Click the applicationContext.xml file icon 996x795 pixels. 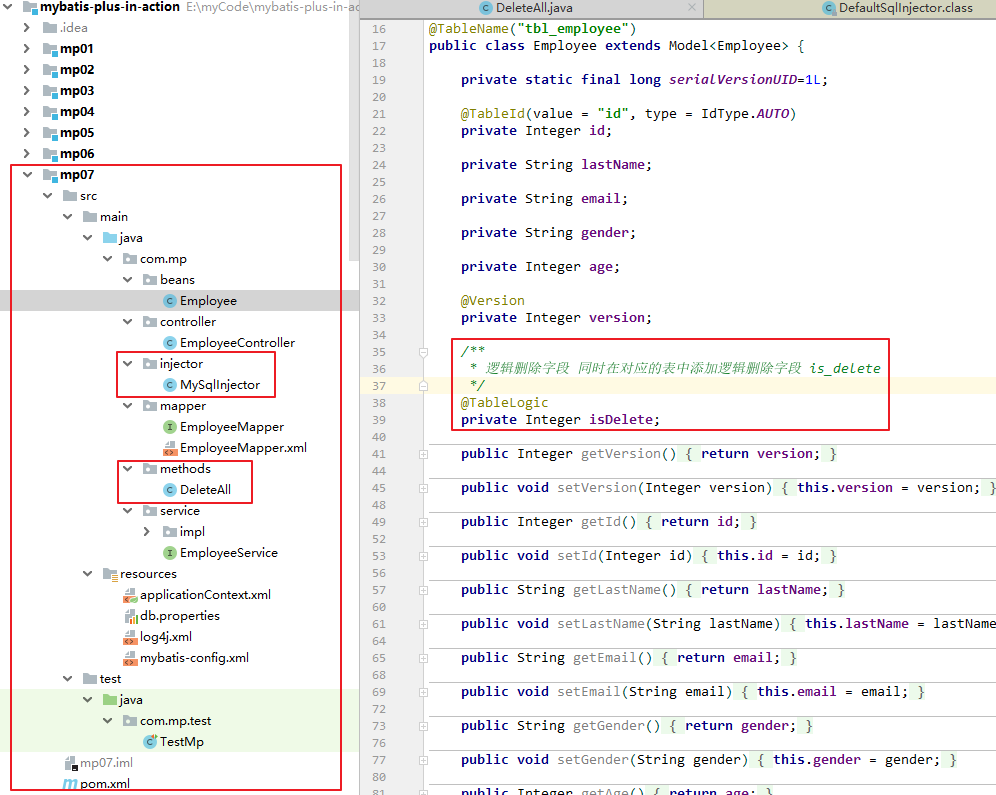click(x=130, y=595)
